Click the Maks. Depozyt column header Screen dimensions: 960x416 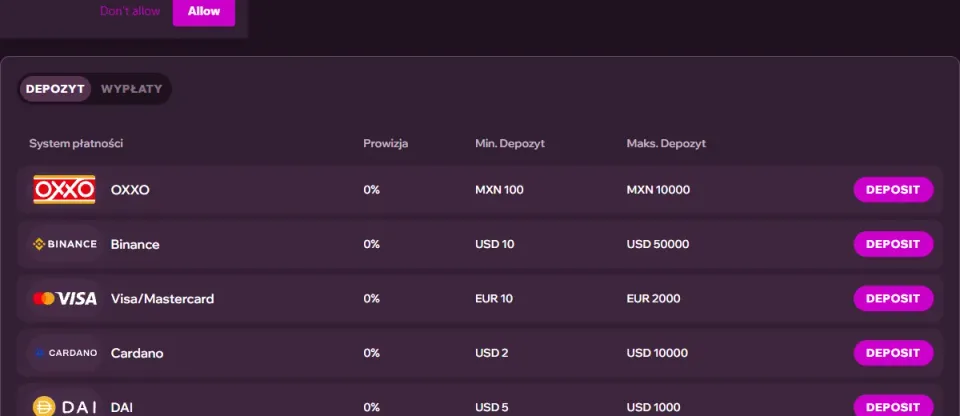click(x=666, y=143)
